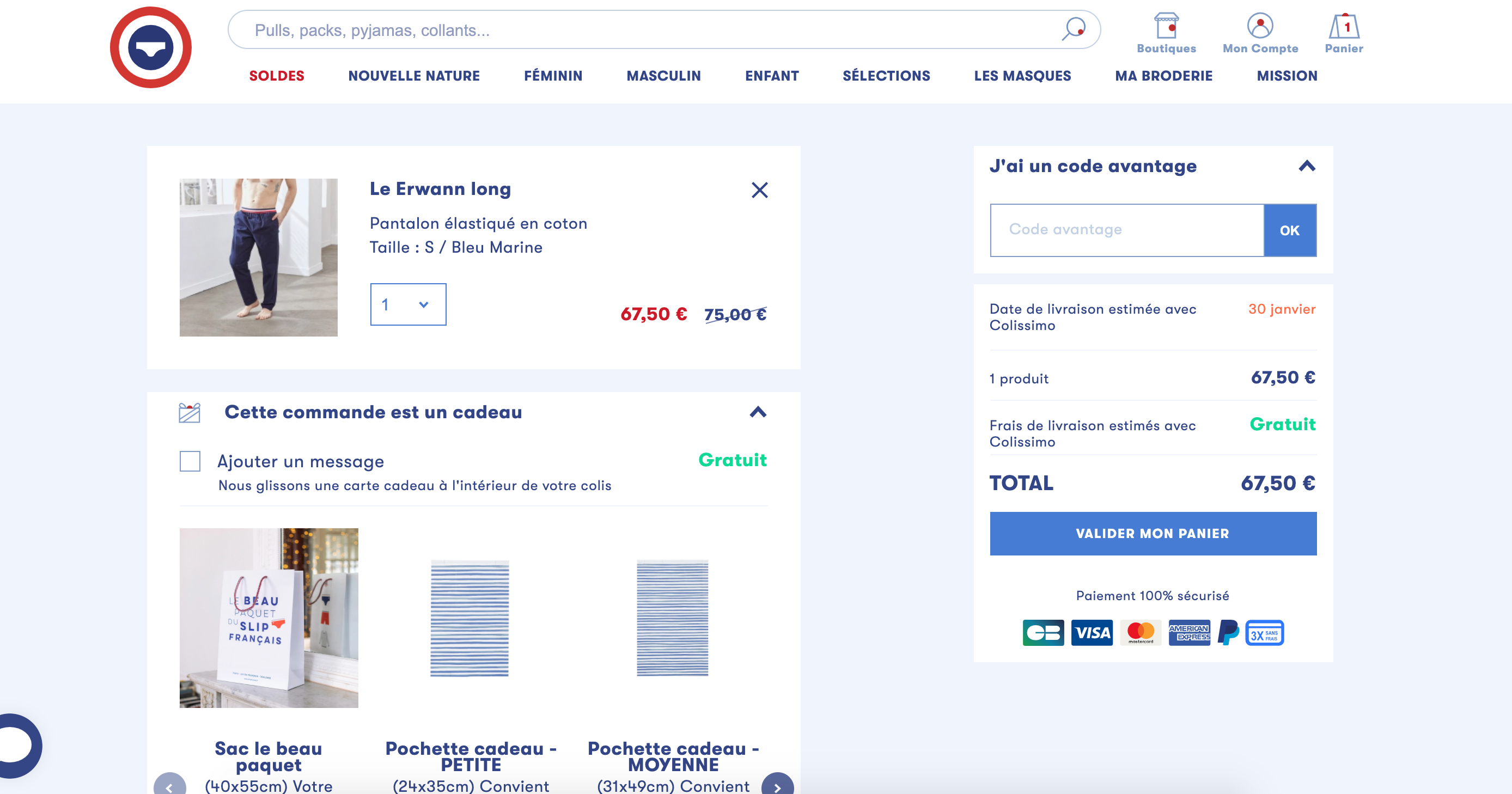Focus the product search field
1512x794 pixels.
(664, 29)
